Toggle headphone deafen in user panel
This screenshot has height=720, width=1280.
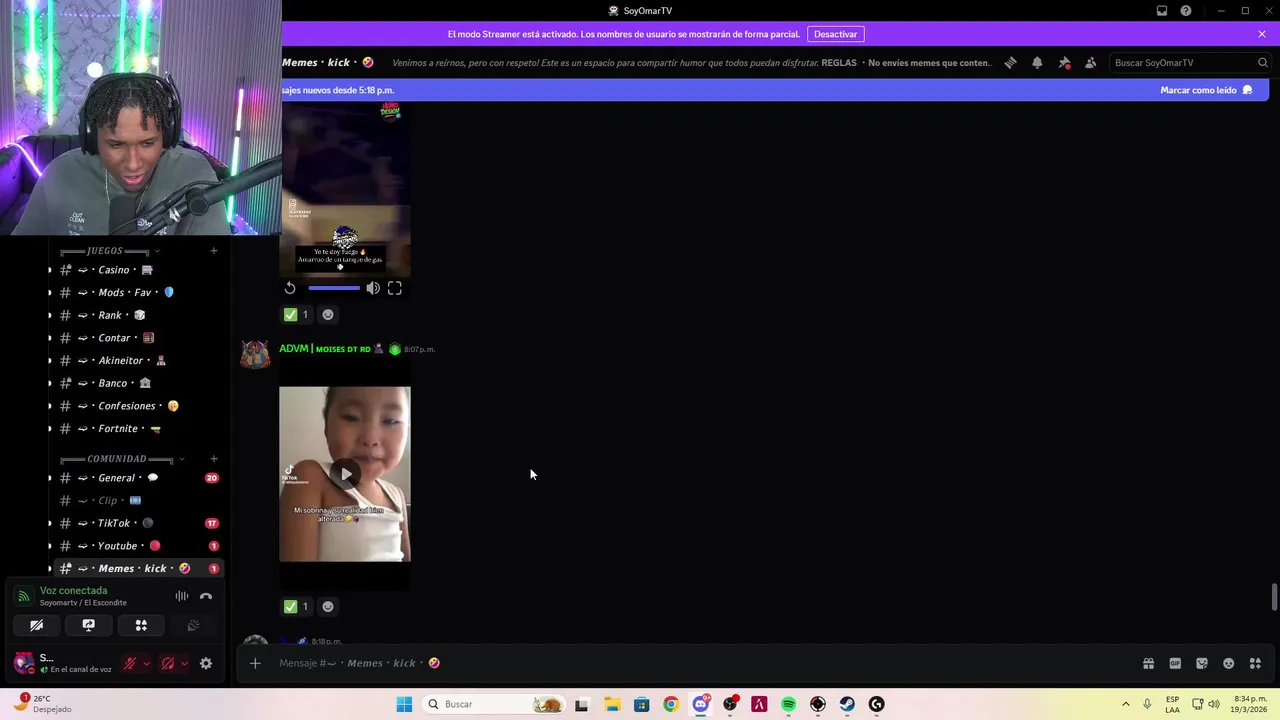click(168, 663)
